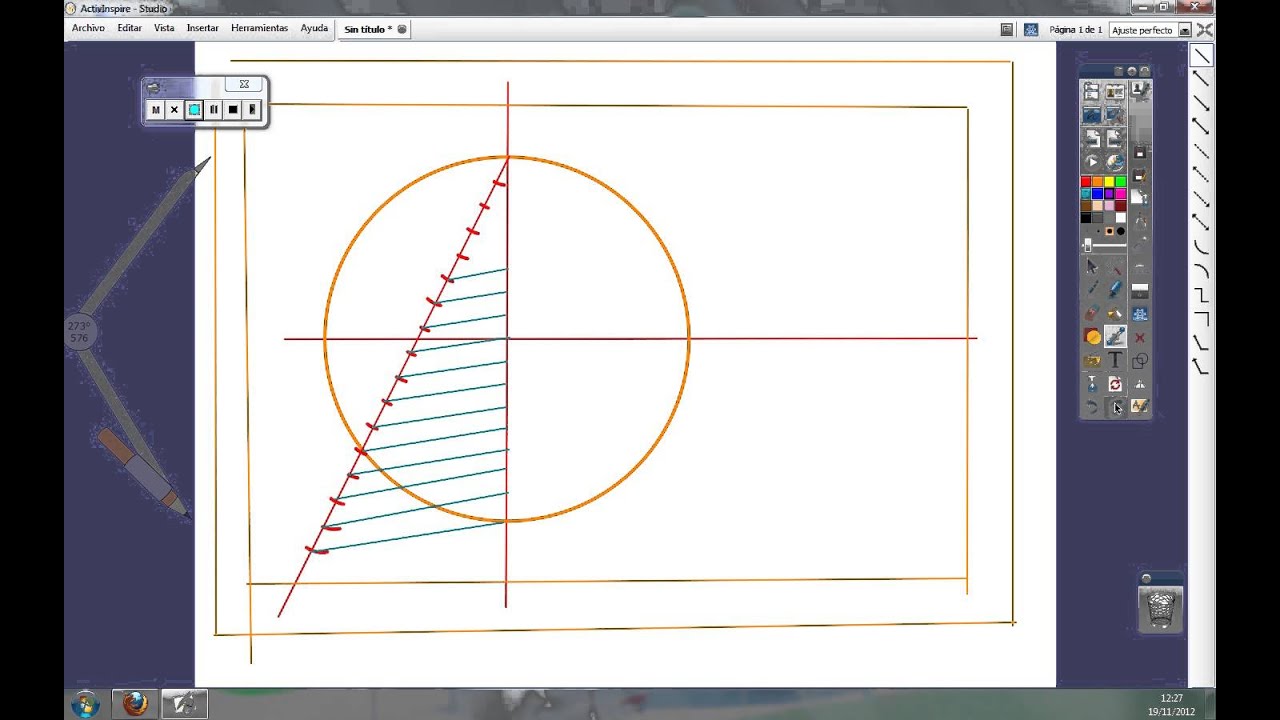Toggle the record button on recorder
The width and height of the screenshot is (1280, 720).
pos(194,110)
